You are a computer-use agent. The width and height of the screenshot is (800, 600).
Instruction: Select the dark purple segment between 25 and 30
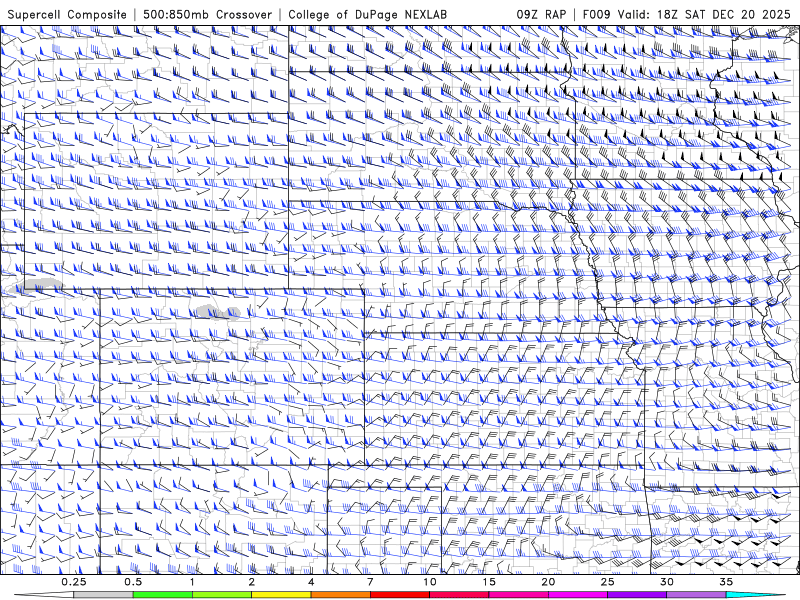(637, 595)
